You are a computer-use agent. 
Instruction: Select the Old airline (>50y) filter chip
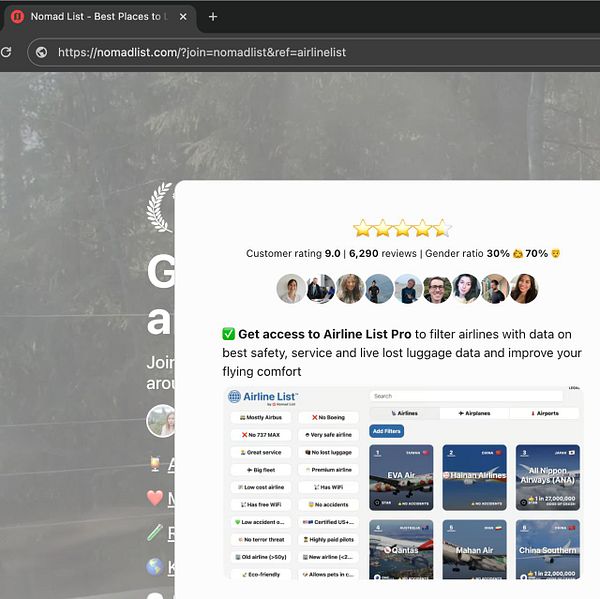pos(261,557)
